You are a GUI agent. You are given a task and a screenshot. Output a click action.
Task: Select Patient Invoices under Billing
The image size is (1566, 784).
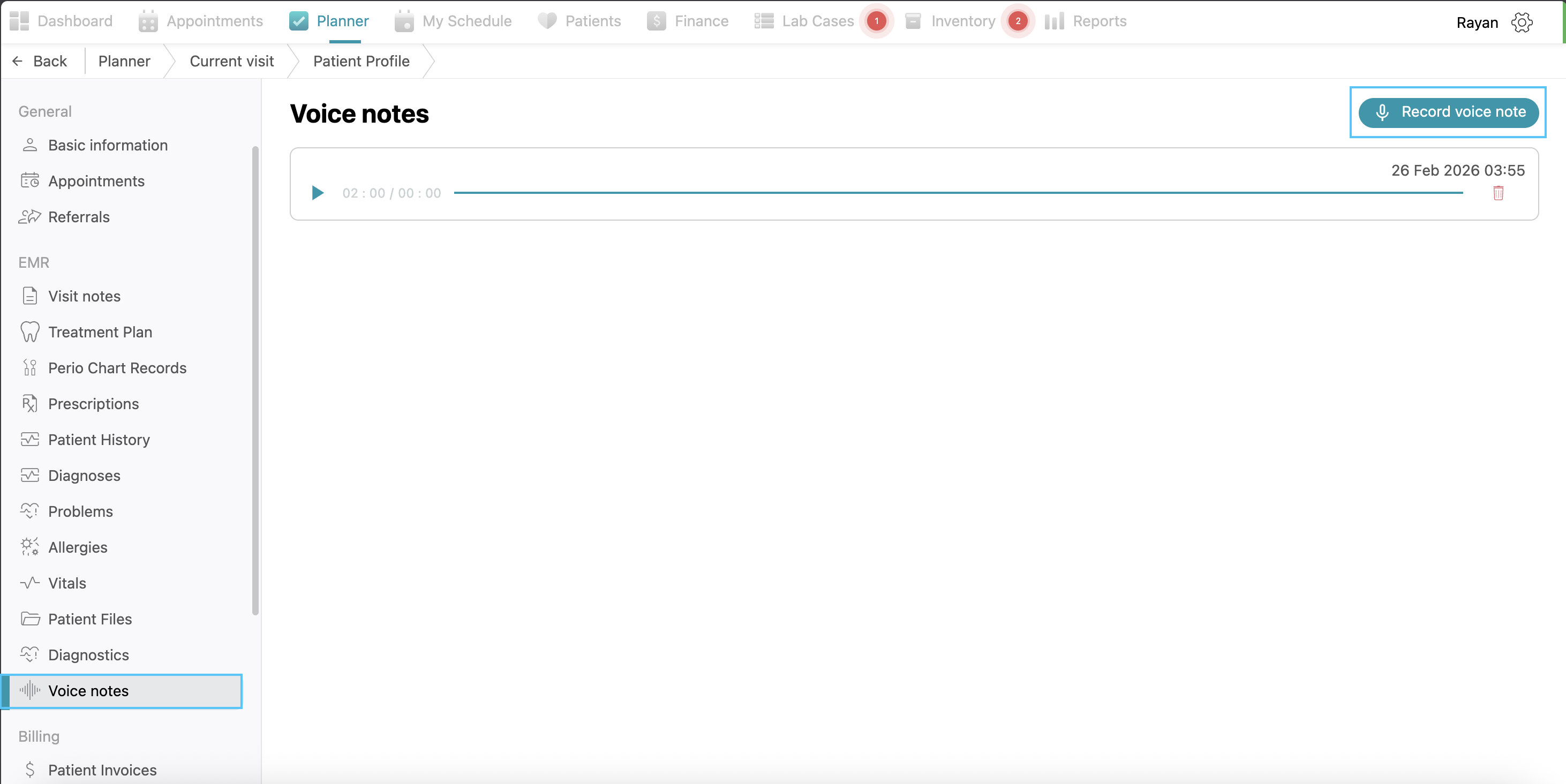coord(102,770)
